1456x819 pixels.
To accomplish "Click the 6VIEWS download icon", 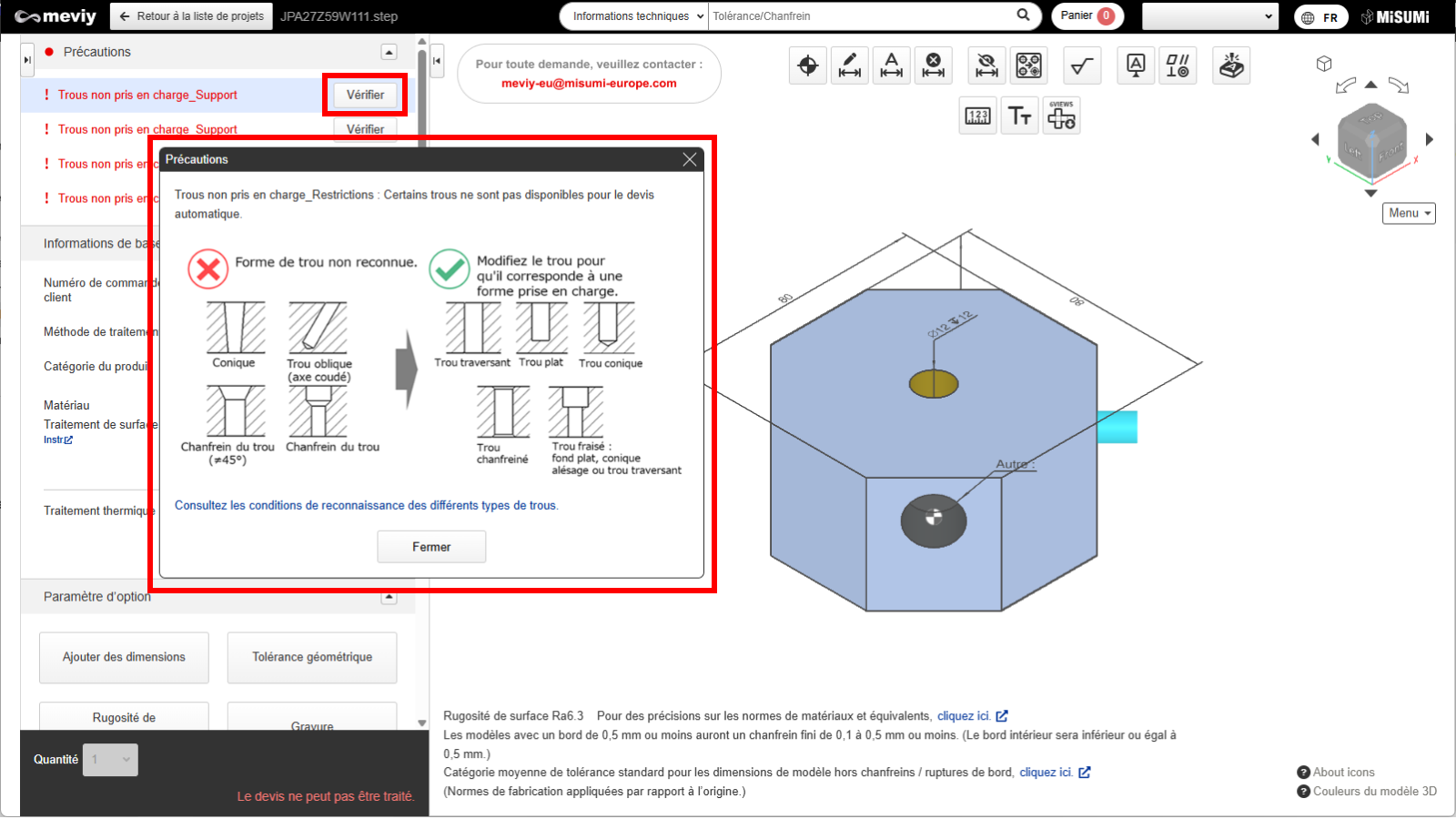I will (1061, 116).
